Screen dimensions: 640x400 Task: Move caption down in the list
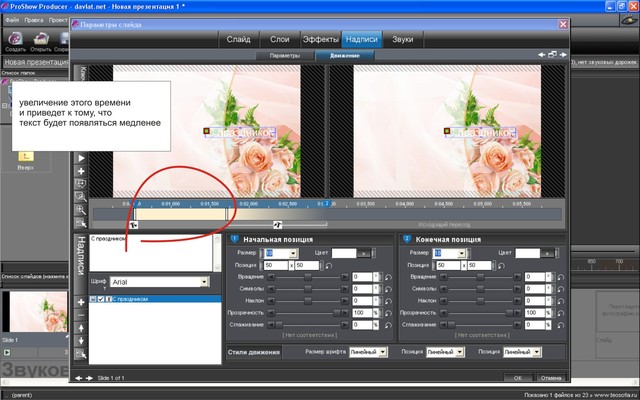(81, 341)
